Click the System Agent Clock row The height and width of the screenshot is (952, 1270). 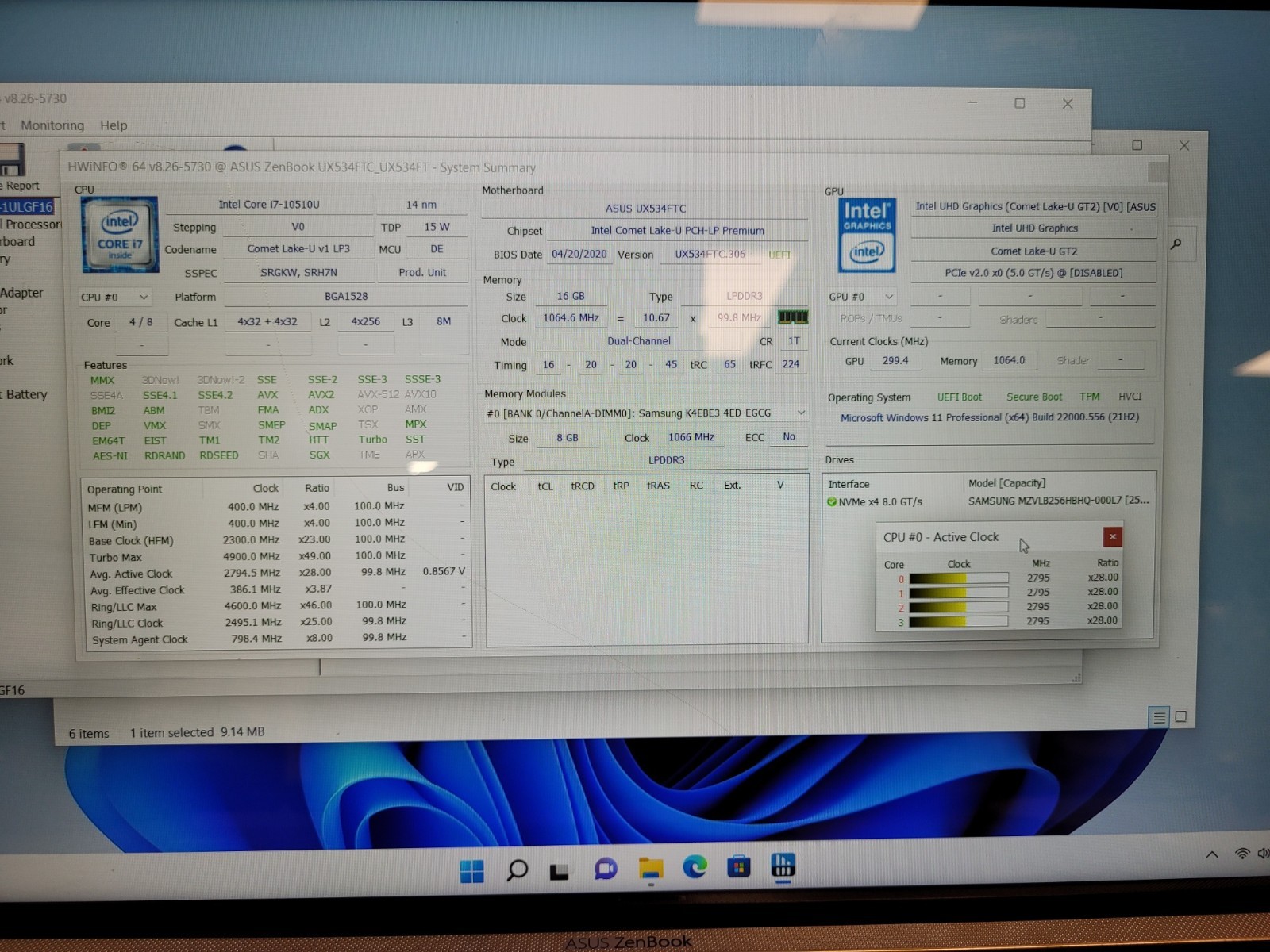(276, 639)
